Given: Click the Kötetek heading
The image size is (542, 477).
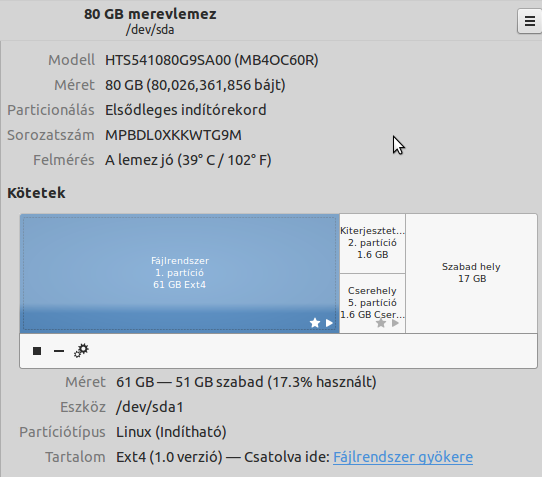Looking at the screenshot, I should 36,193.
